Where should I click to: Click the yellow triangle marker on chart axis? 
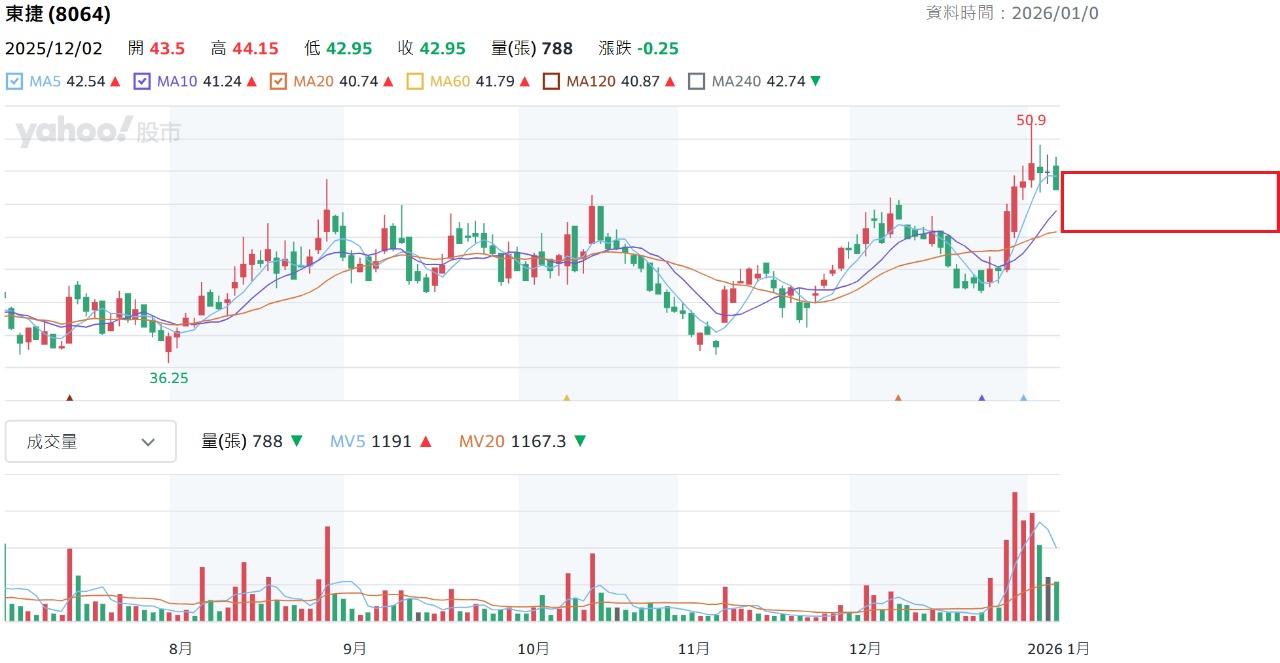click(567, 398)
